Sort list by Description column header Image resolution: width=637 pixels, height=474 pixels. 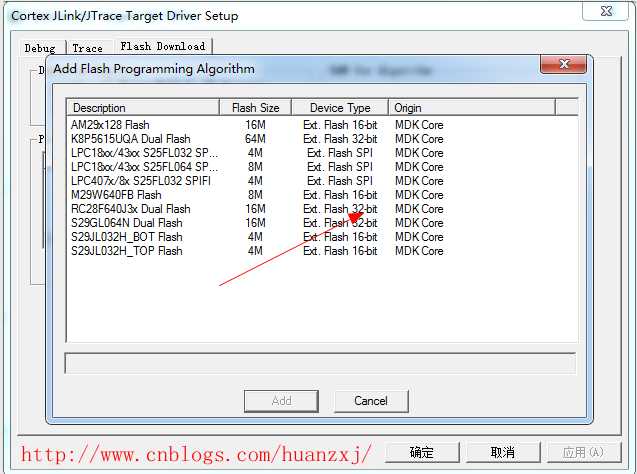[x=143, y=108]
